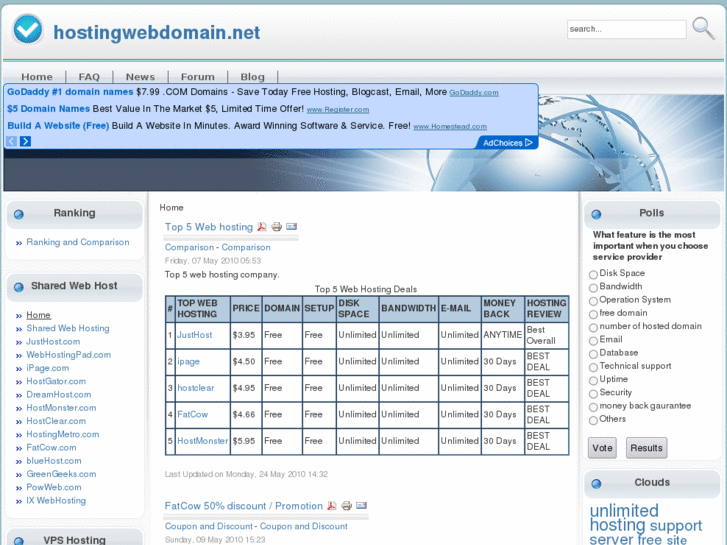Screen dimensions: 727x545
Task: Open Build A Website (Free) ad
Action: [x=58, y=126]
